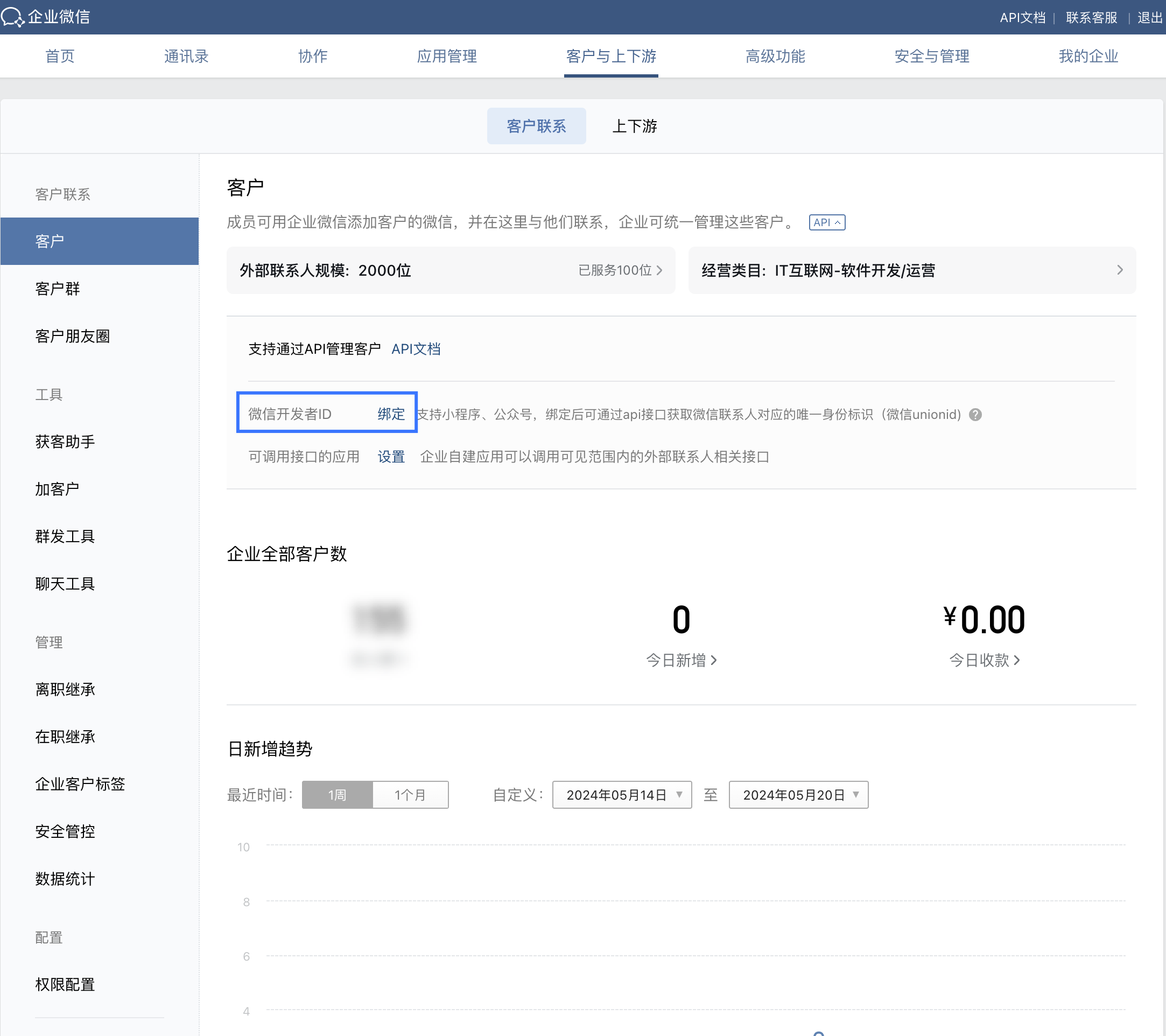Go to 首页 tab
Viewport: 1166px width, 1036px height.
[x=60, y=56]
